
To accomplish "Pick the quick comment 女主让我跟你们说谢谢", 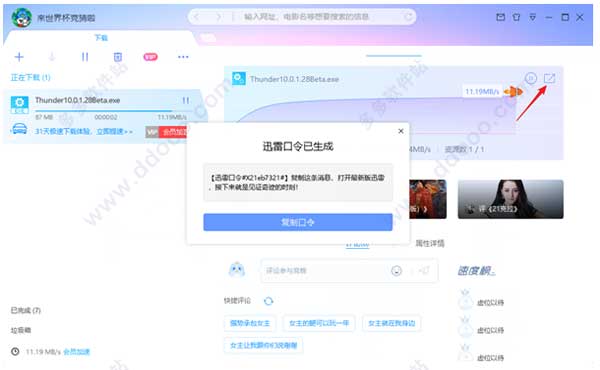I will tap(264, 346).
